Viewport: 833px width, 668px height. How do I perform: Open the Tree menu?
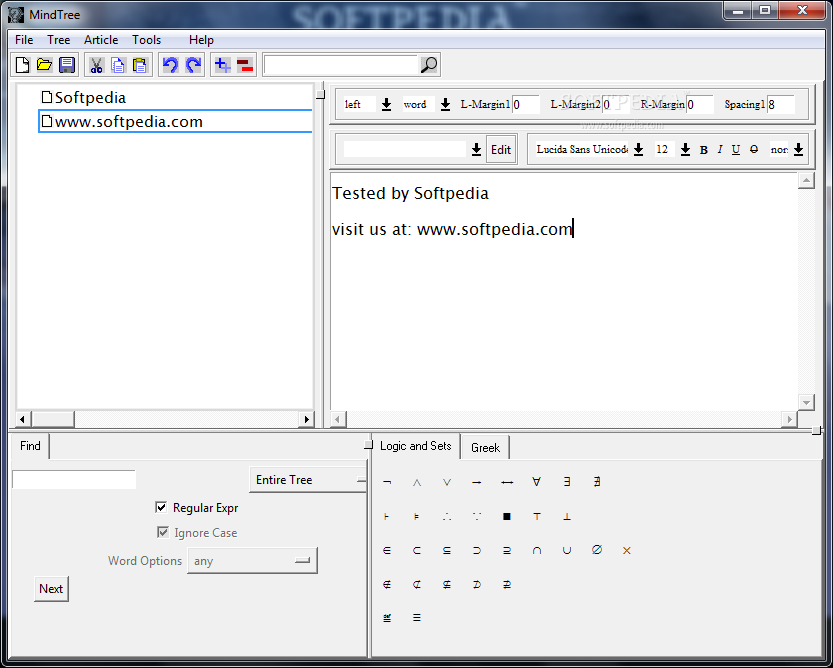click(x=58, y=40)
